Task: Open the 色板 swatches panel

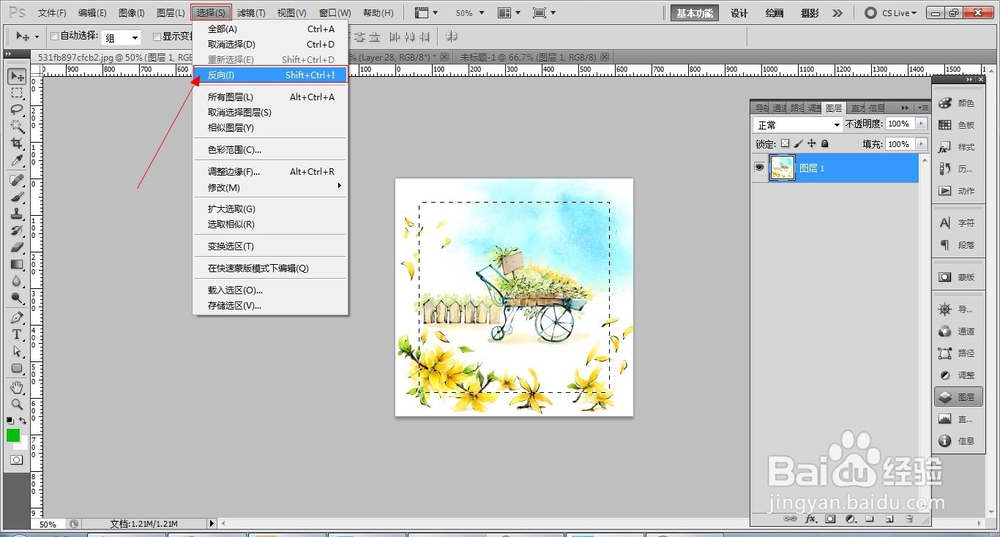Action: pos(957,125)
